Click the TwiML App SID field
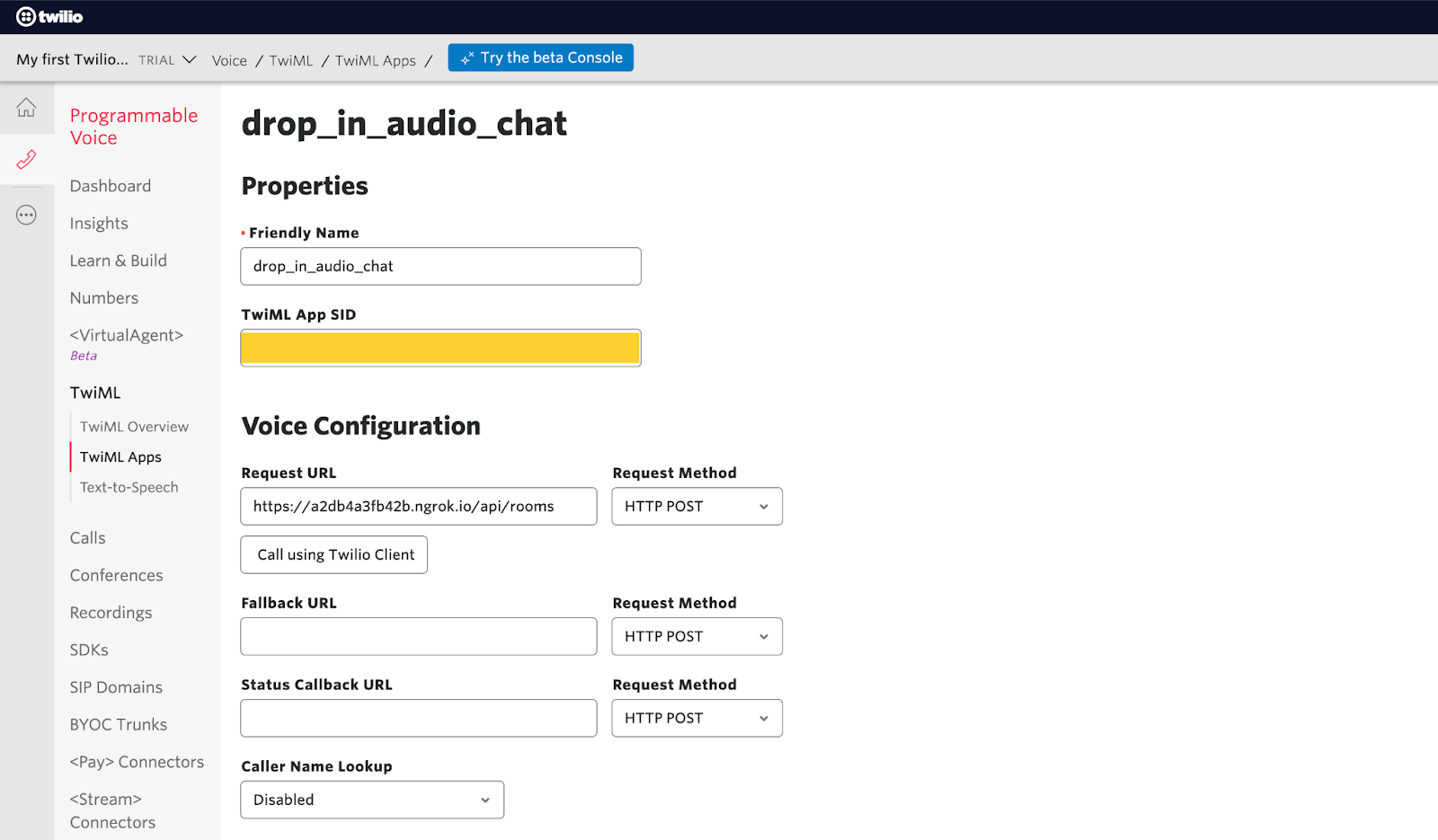The height and width of the screenshot is (840, 1438). (441, 349)
